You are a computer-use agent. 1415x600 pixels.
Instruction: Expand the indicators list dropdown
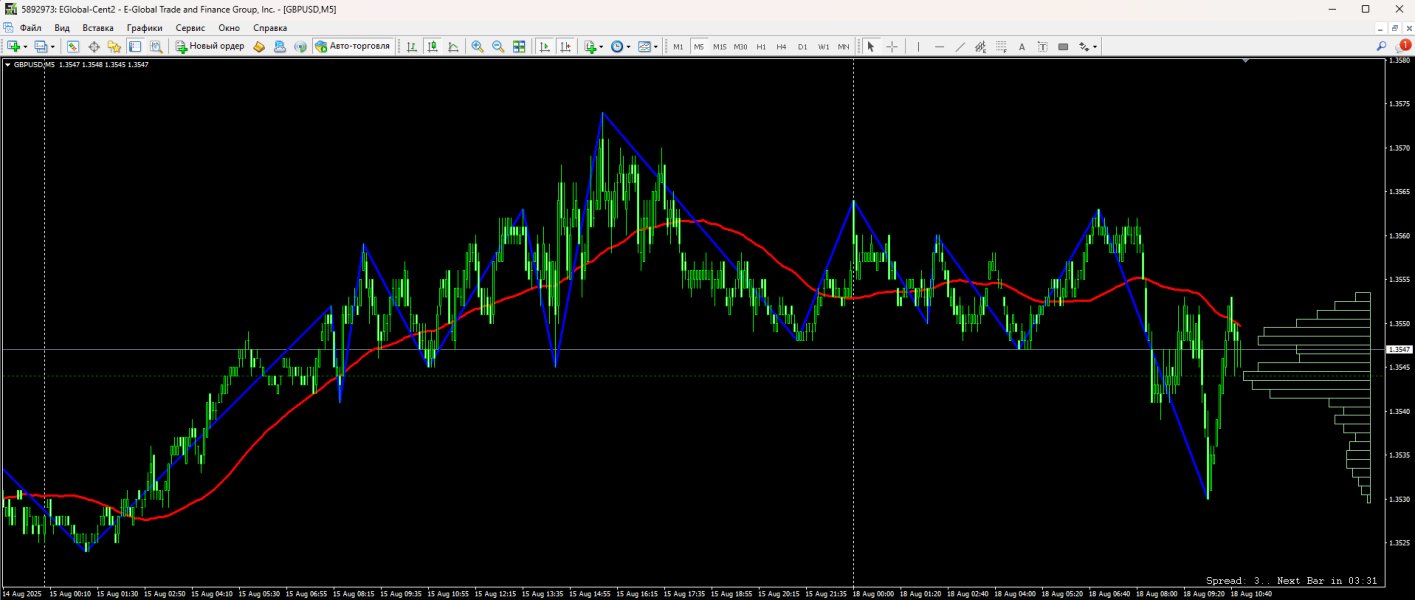click(x=601, y=47)
